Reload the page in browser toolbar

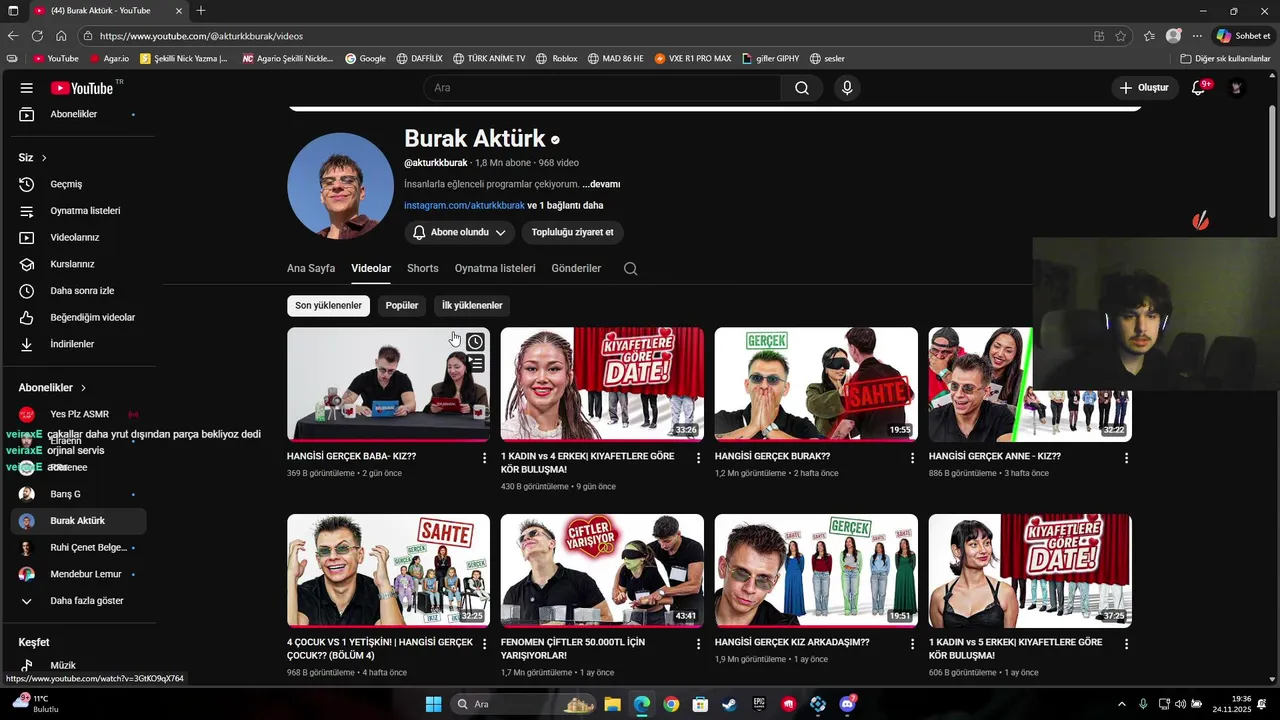coord(37,36)
